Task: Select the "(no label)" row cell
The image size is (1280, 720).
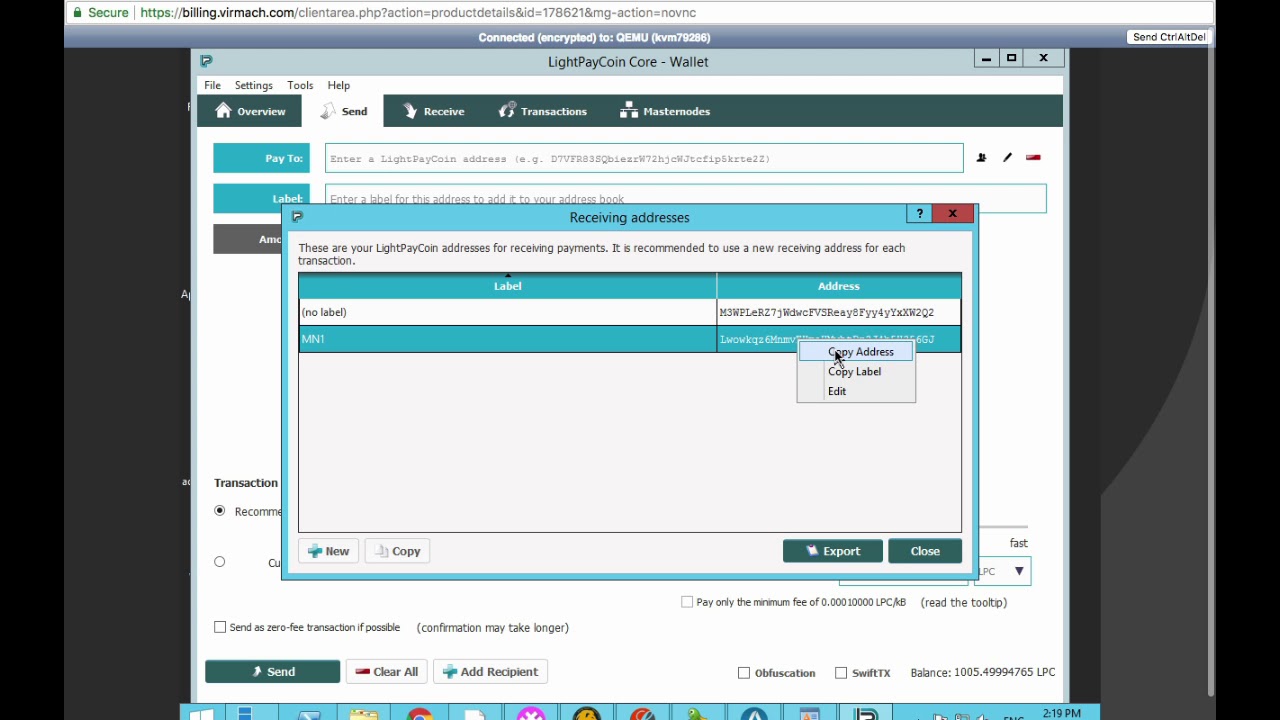Action: [507, 312]
